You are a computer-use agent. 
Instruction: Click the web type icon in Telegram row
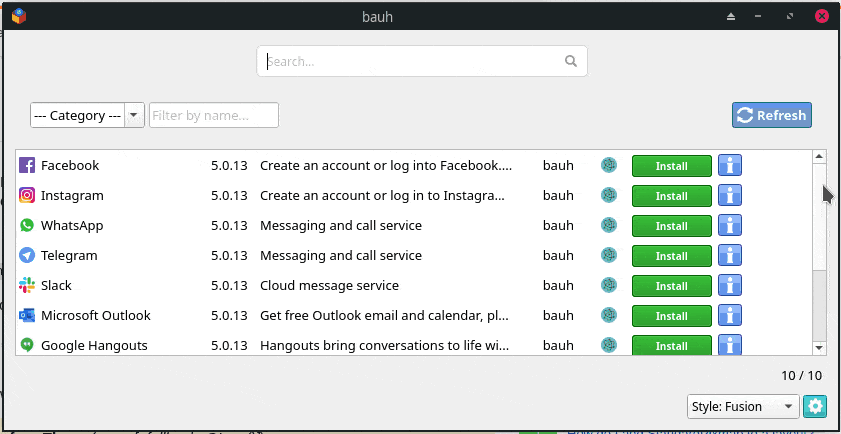click(x=609, y=255)
